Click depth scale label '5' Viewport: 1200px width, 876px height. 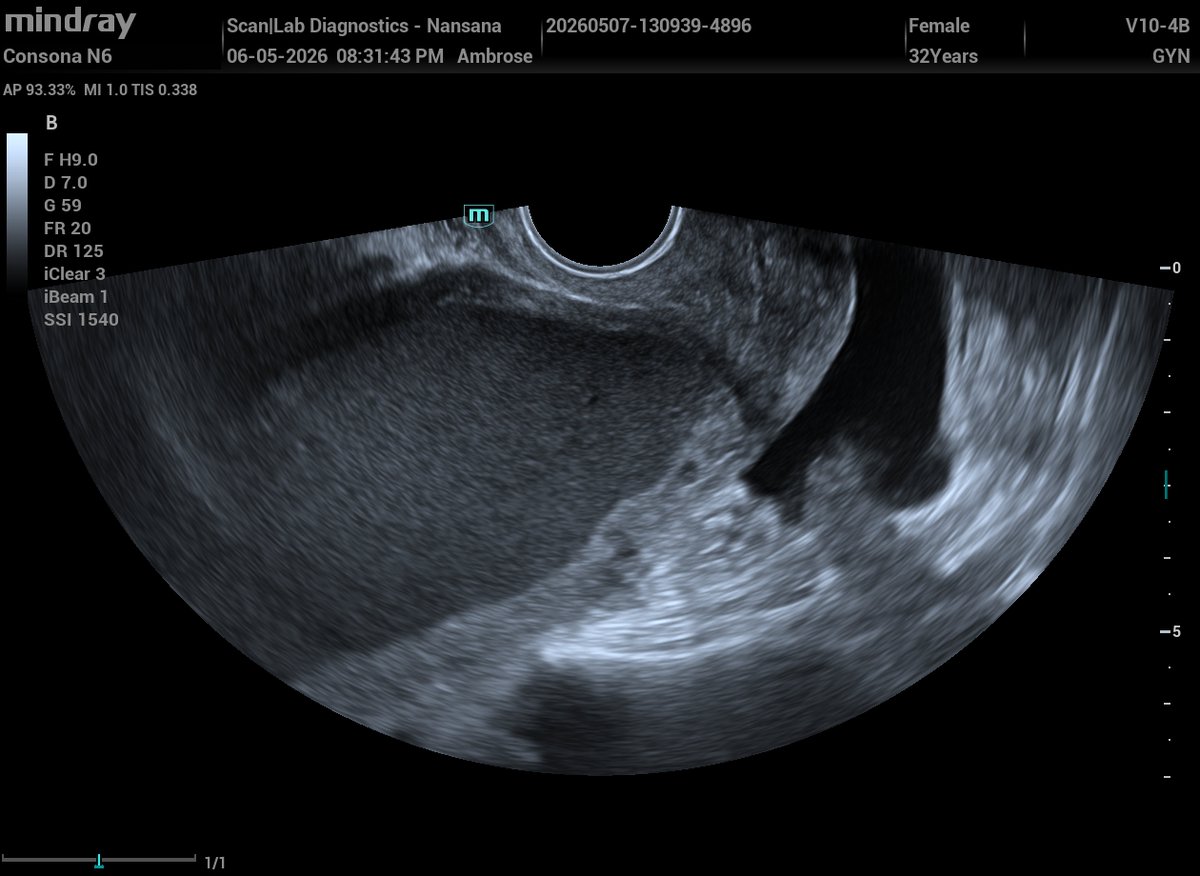[1177, 632]
